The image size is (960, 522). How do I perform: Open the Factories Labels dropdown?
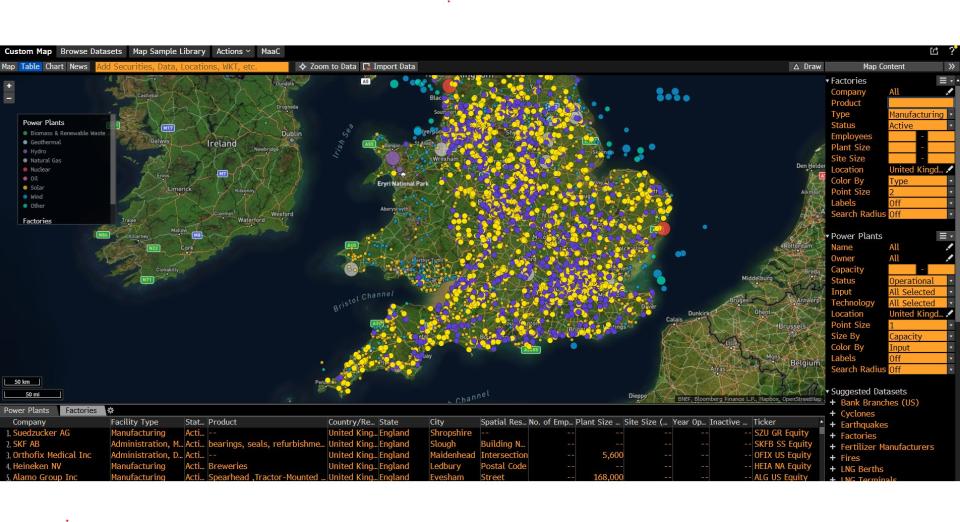921,203
